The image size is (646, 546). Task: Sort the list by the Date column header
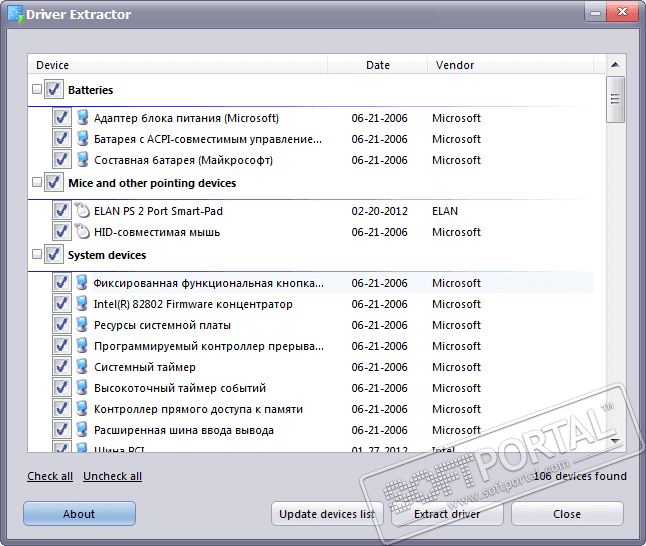tap(377, 65)
